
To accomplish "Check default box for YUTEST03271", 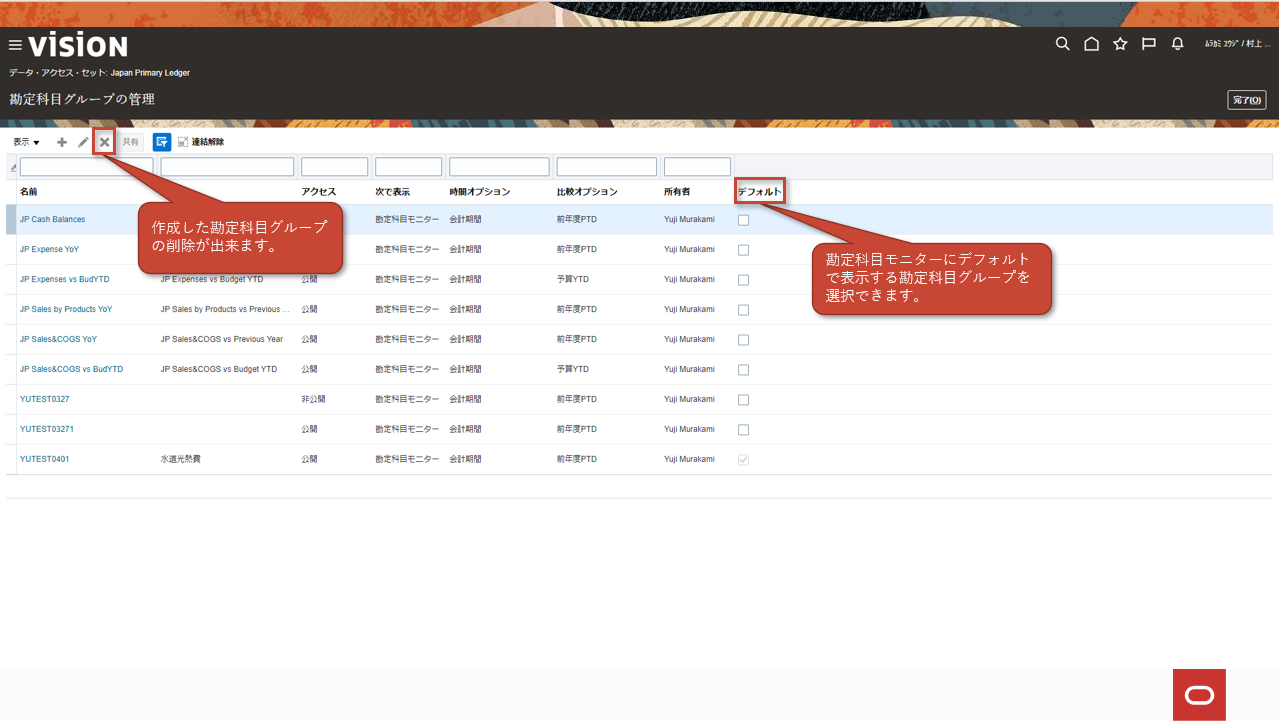I will click(x=743, y=430).
